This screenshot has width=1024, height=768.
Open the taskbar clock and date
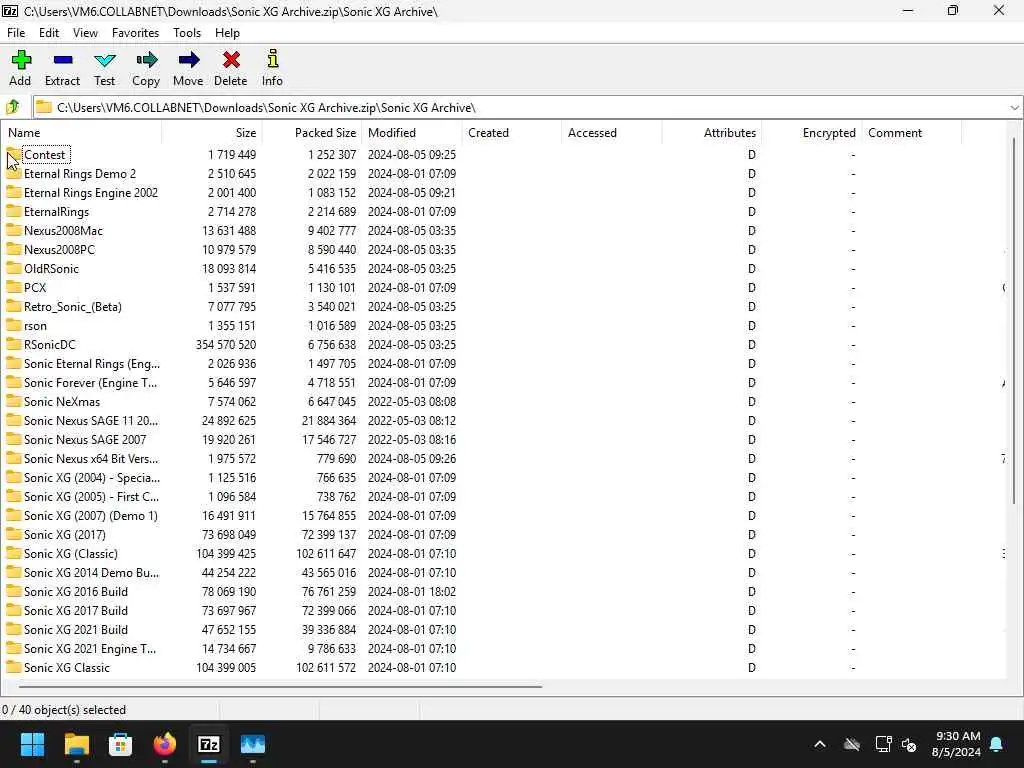click(x=957, y=744)
